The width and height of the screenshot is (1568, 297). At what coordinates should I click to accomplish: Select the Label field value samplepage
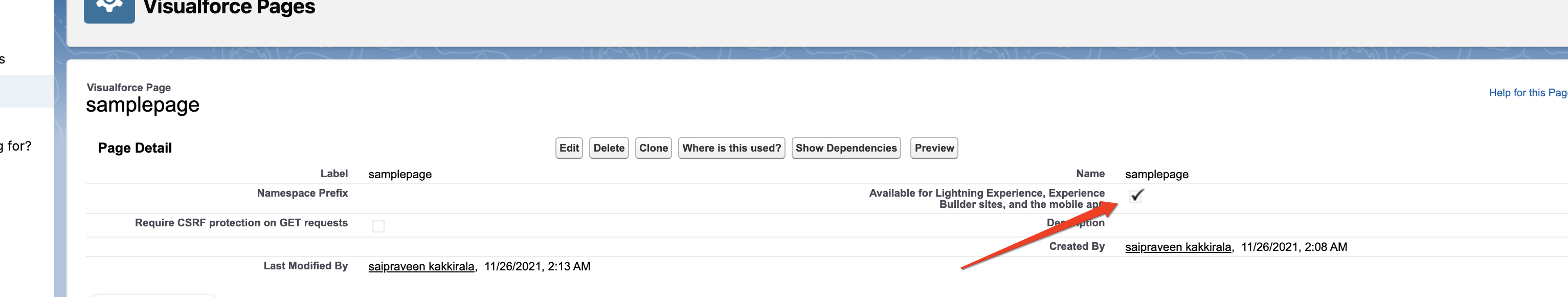pyautogui.click(x=400, y=175)
